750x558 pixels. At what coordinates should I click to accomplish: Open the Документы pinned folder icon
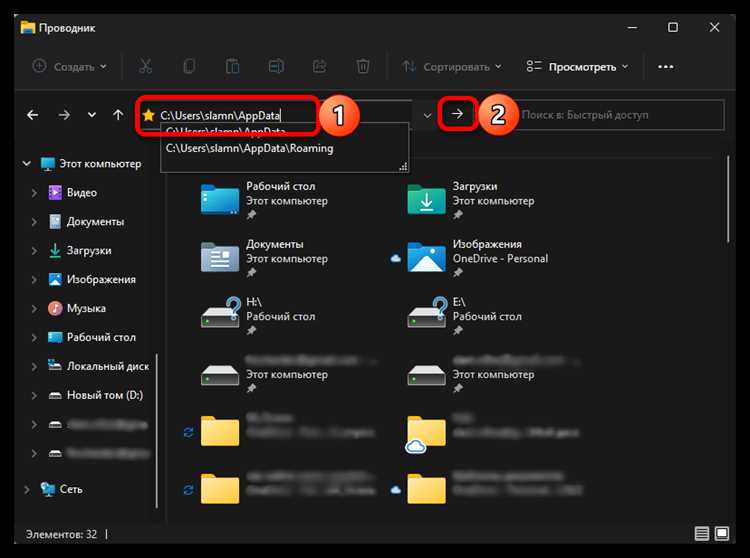[220, 257]
